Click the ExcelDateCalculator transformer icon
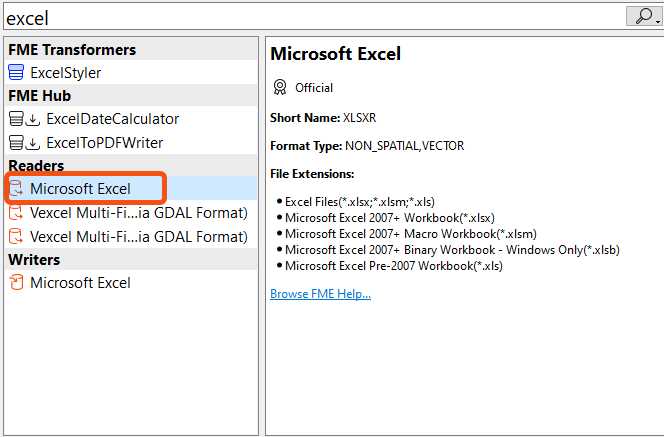The width and height of the screenshot is (664, 437). tap(16, 119)
